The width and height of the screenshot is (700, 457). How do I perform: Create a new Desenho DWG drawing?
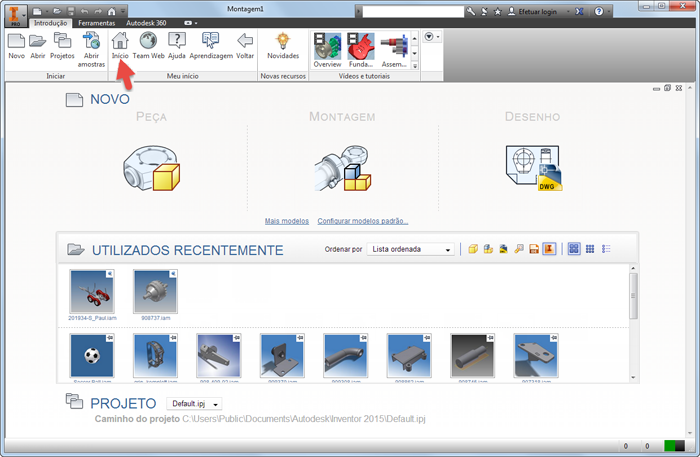point(533,168)
